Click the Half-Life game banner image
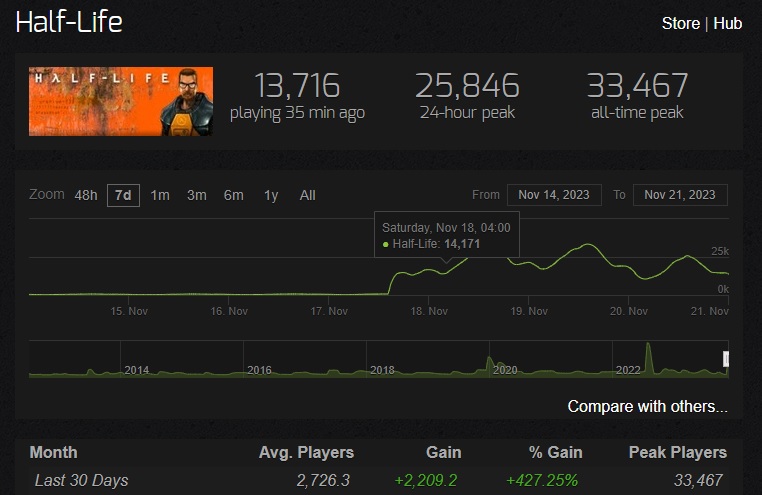 (121, 101)
